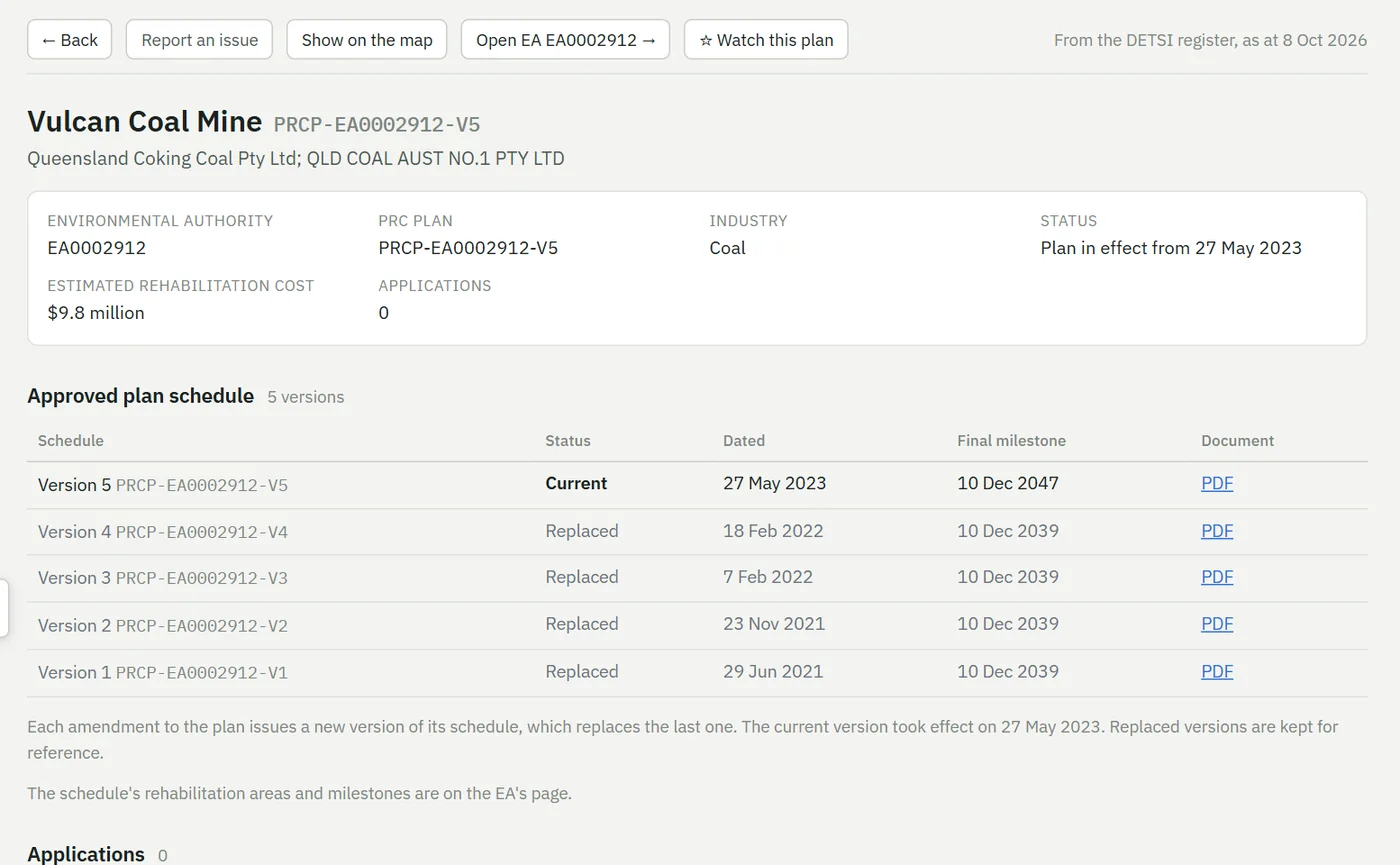The width and height of the screenshot is (1400, 865).
Task: Click the PRCP-EA0002912-V5 value under PRC Plan
Action: click(468, 248)
